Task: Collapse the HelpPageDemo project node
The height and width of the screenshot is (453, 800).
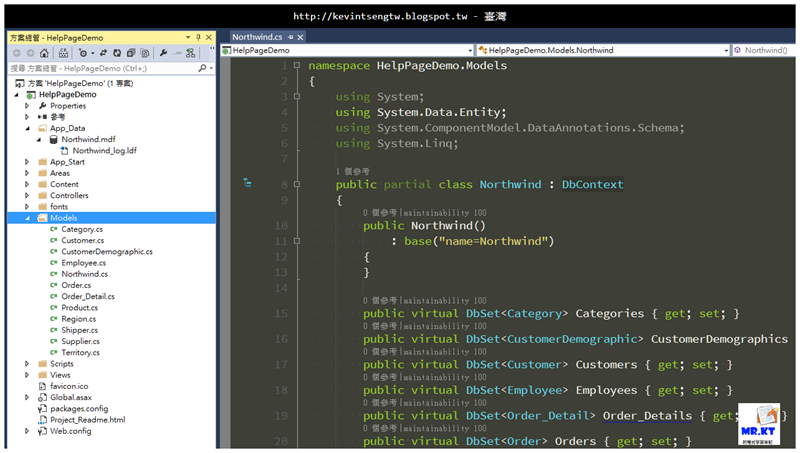Action: [x=16, y=95]
